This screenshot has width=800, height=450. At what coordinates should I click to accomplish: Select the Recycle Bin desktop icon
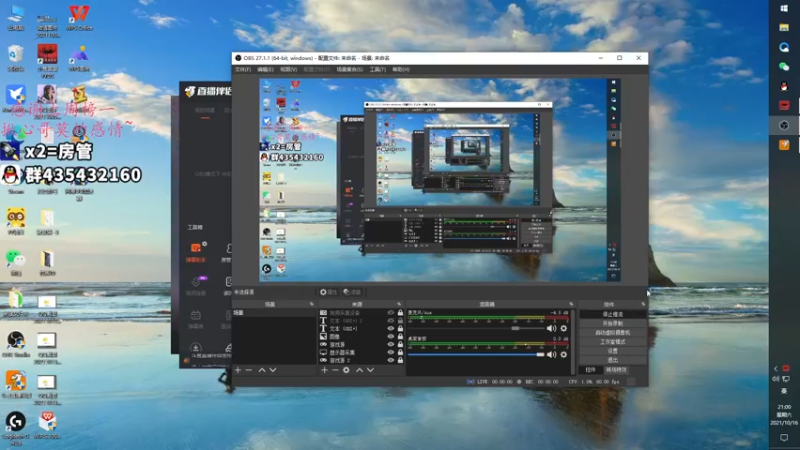tap(16, 58)
